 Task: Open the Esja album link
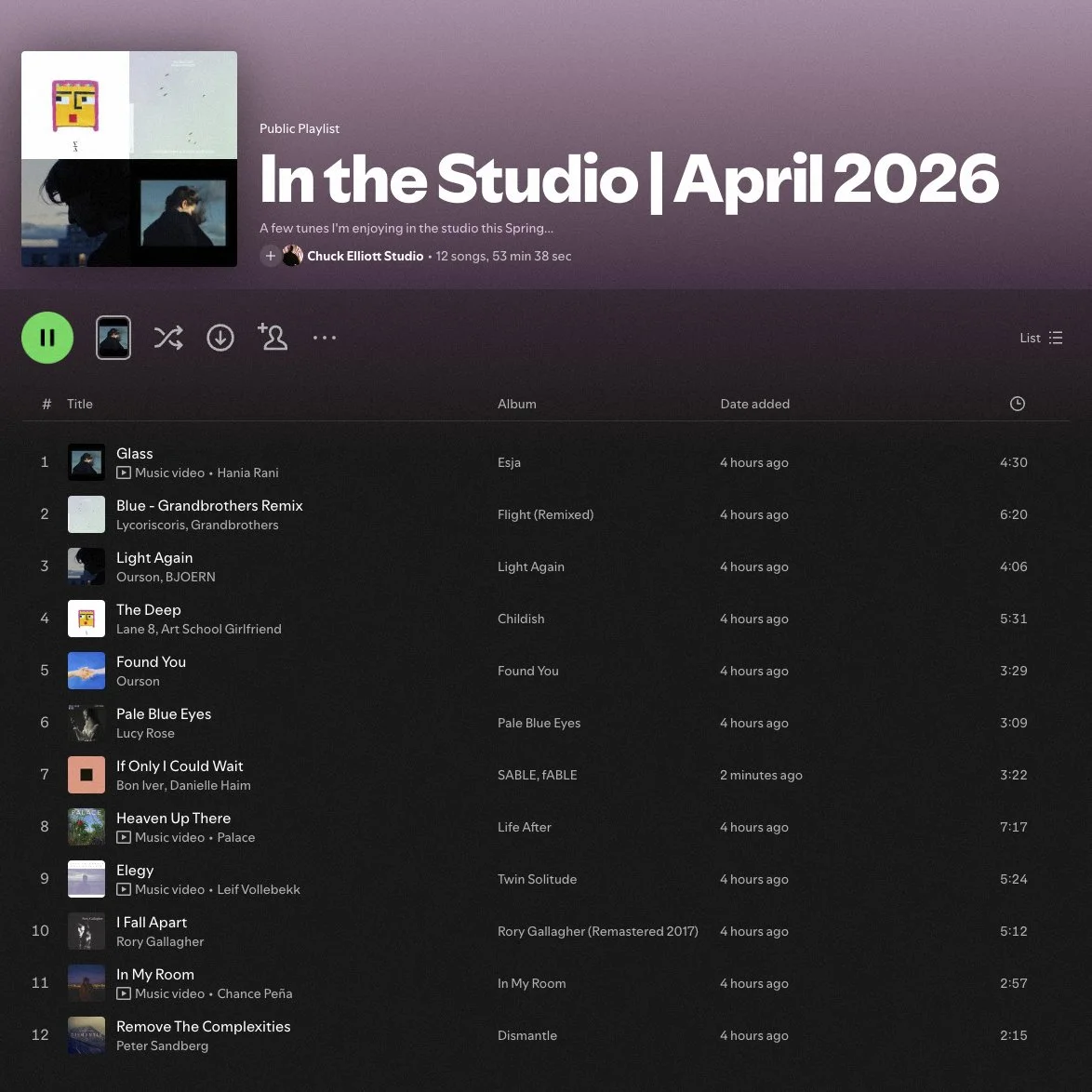point(509,462)
